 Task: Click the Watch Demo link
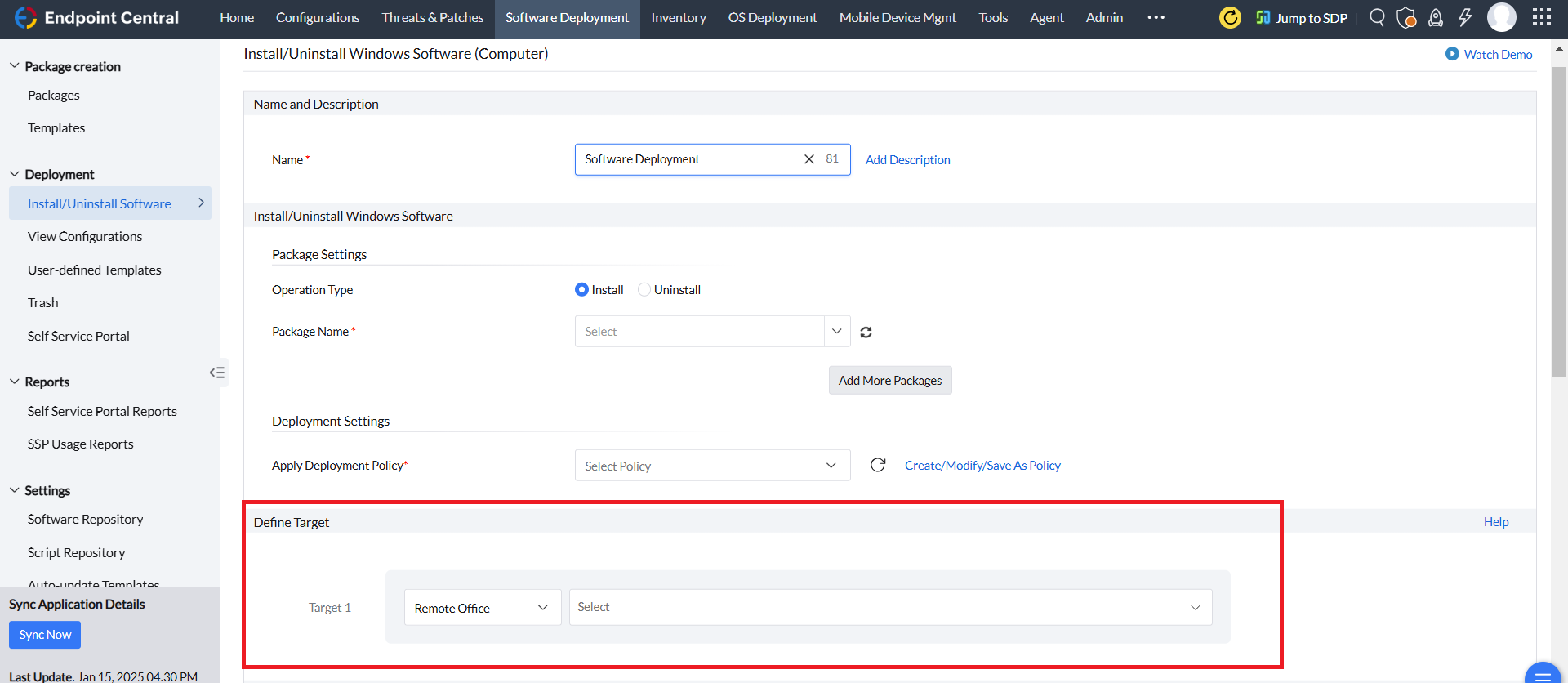[1489, 54]
